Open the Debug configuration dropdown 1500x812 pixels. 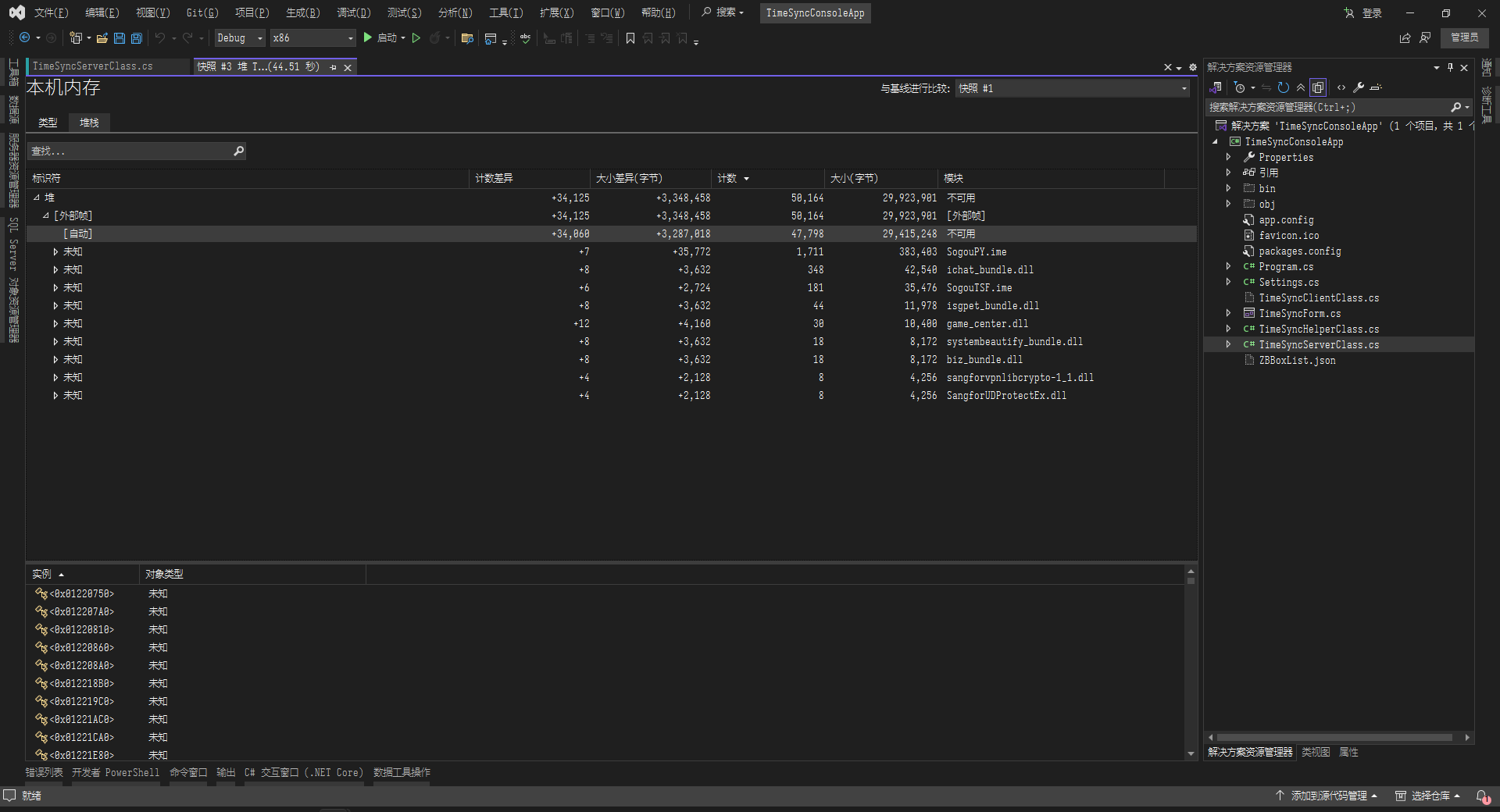(239, 37)
